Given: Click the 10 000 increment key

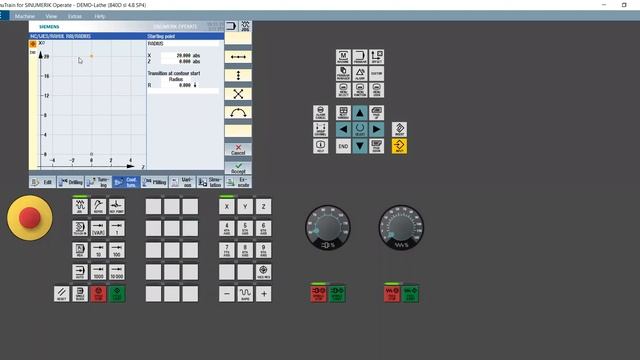Looking at the screenshot, I should click(117, 272).
